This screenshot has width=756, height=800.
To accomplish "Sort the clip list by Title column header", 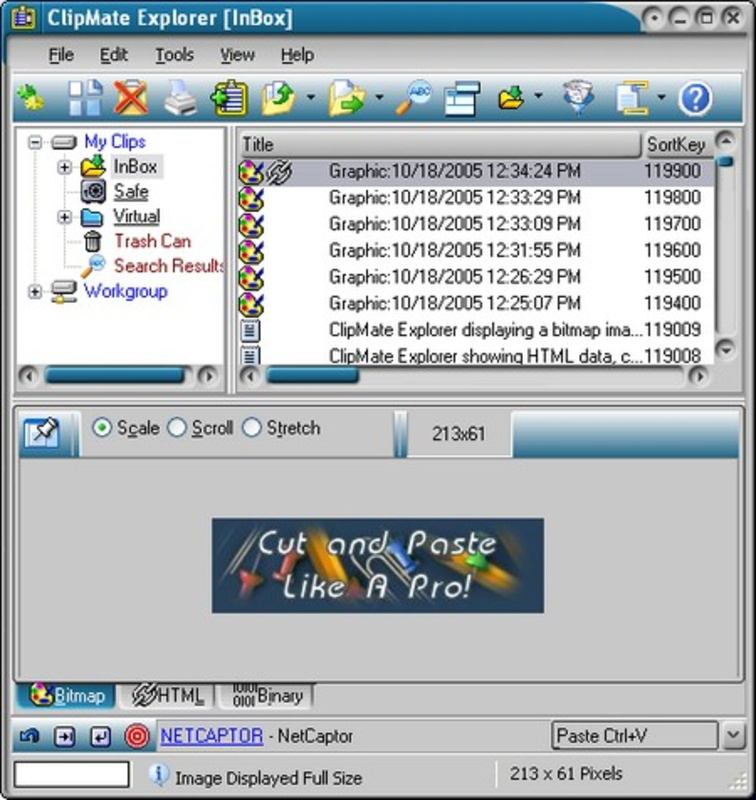I will pyautogui.click(x=439, y=144).
